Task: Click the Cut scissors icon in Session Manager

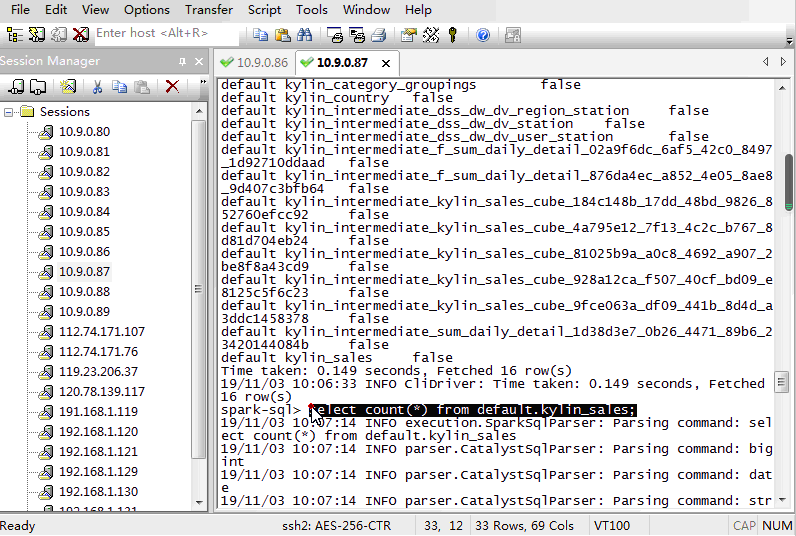Action: [x=98, y=87]
